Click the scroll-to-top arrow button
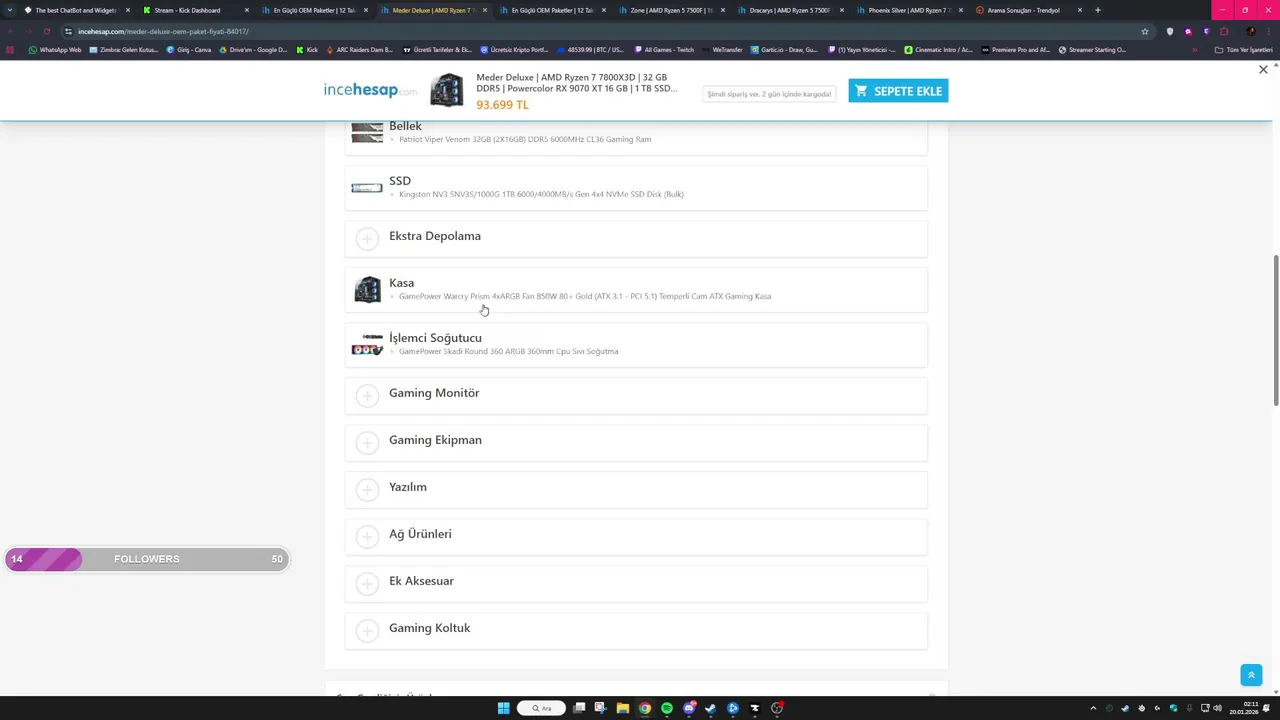Image resolution: width=1280 pixels, height=720 pixels. [x=1251, y=675]
